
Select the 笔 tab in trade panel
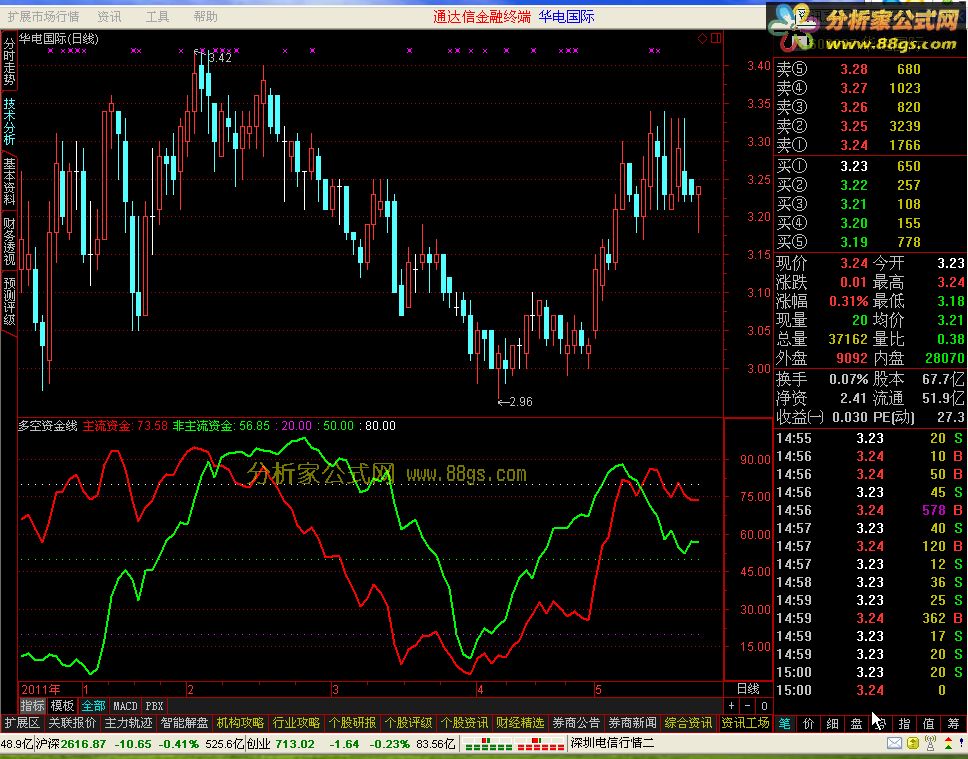(784, 723)
